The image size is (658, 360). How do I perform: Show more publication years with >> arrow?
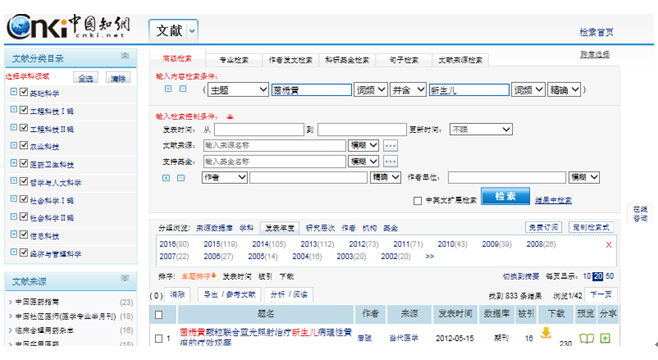pyautogui.click(x=430, y=256)
